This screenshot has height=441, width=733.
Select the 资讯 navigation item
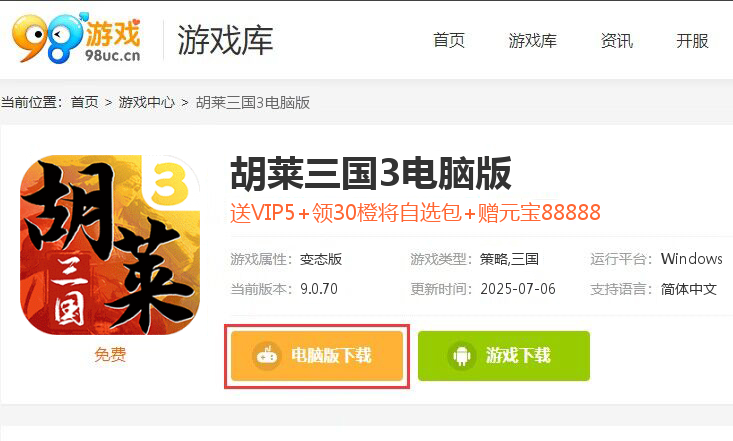pyautogui.click(x=617, y=41)
